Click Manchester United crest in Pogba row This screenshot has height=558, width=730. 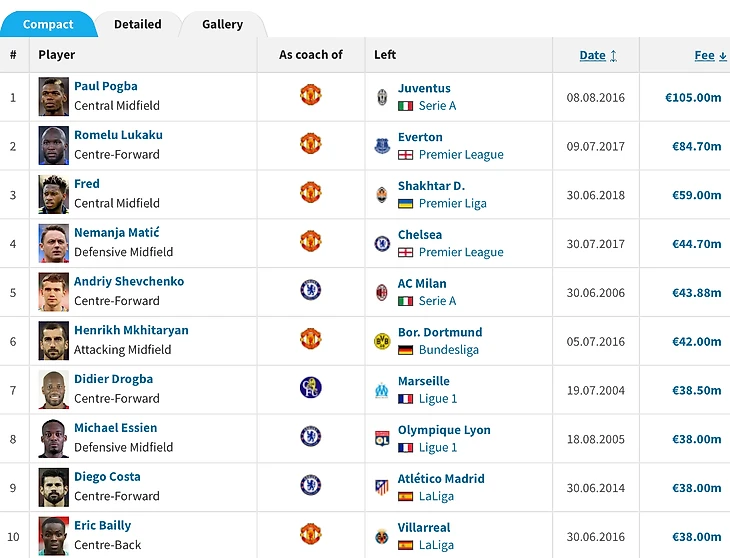[311, 95]
